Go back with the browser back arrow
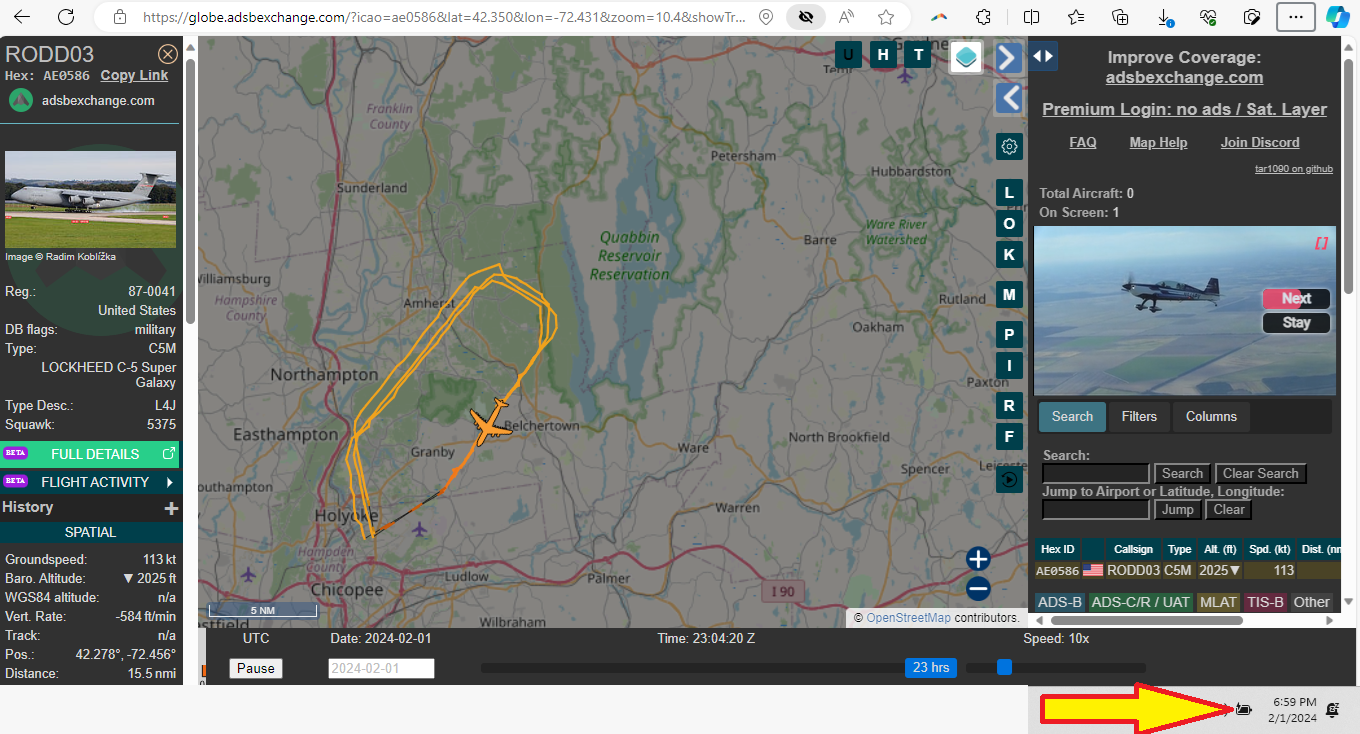 (x=22, y=17)
